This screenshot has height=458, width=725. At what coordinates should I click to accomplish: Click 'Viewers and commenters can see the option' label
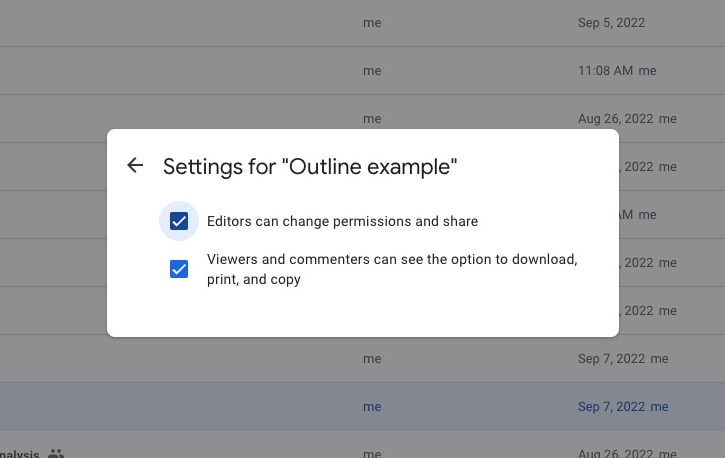[392, 269]
